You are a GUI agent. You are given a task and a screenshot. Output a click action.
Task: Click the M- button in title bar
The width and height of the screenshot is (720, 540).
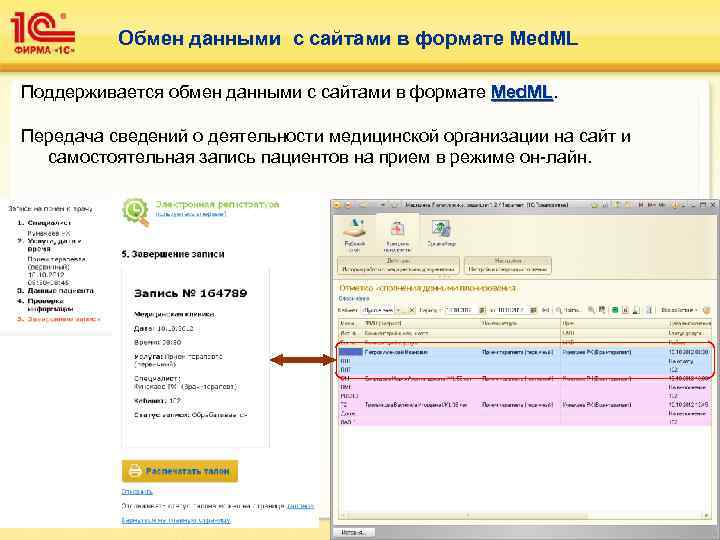(662, 205)
